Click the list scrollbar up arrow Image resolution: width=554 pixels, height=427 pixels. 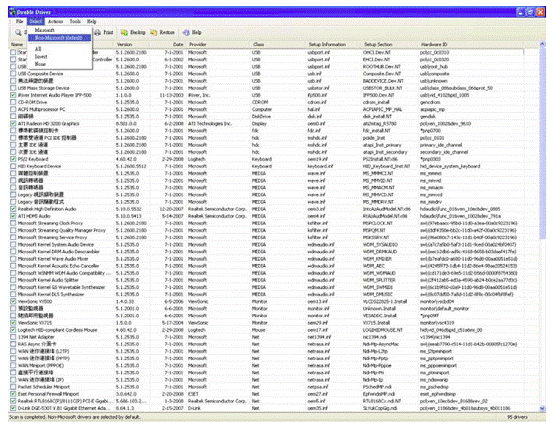(542, 44)
